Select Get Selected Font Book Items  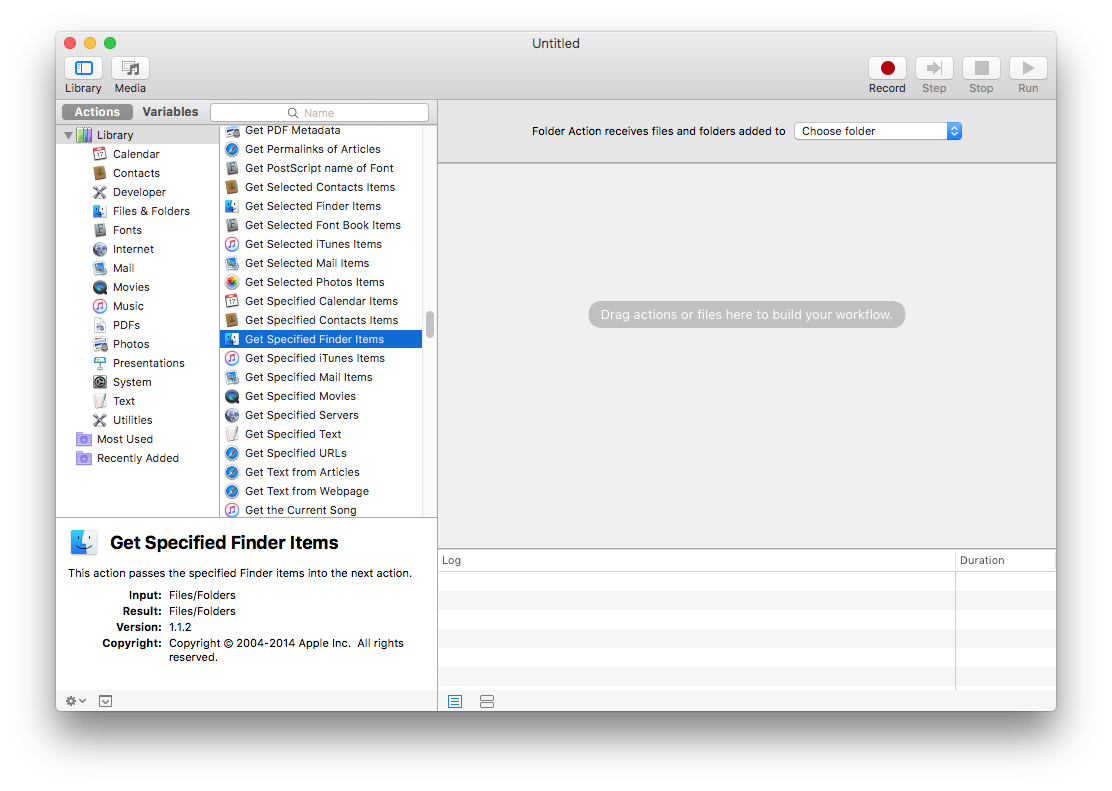point(321,226)
